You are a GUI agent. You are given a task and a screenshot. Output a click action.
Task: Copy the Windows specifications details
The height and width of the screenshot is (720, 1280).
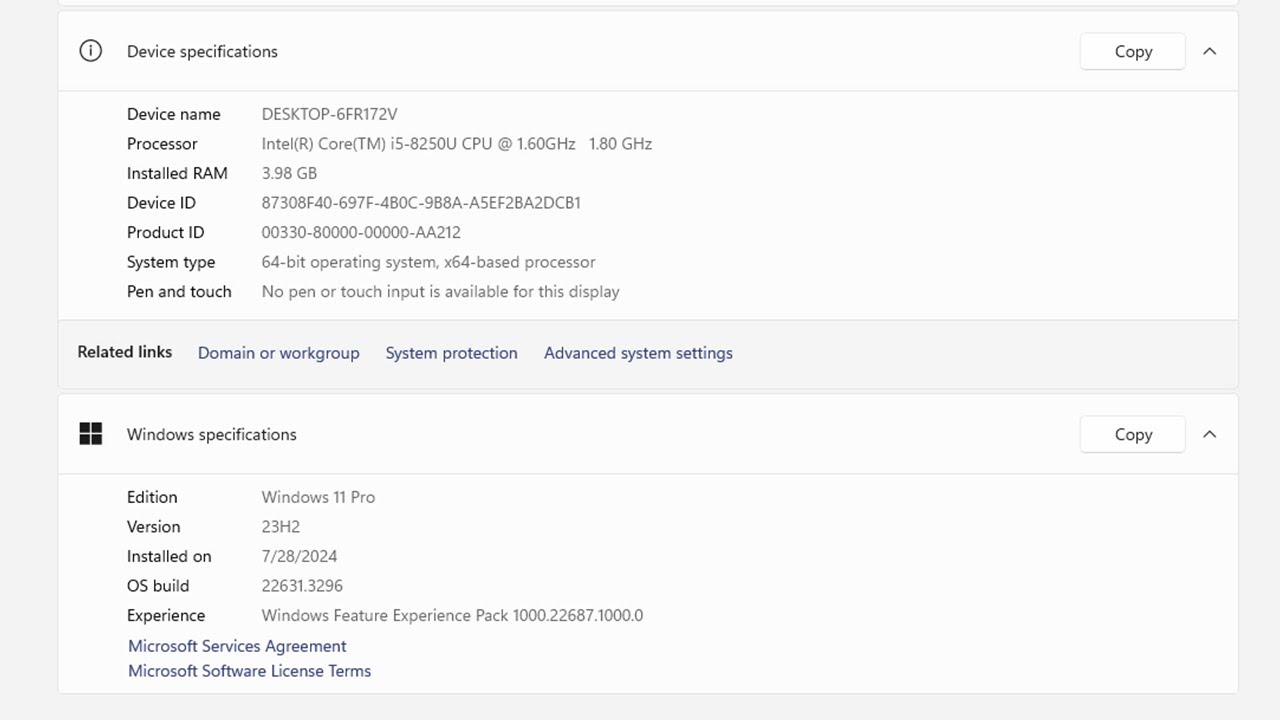pyautogui.click(x=1132, y=435)
